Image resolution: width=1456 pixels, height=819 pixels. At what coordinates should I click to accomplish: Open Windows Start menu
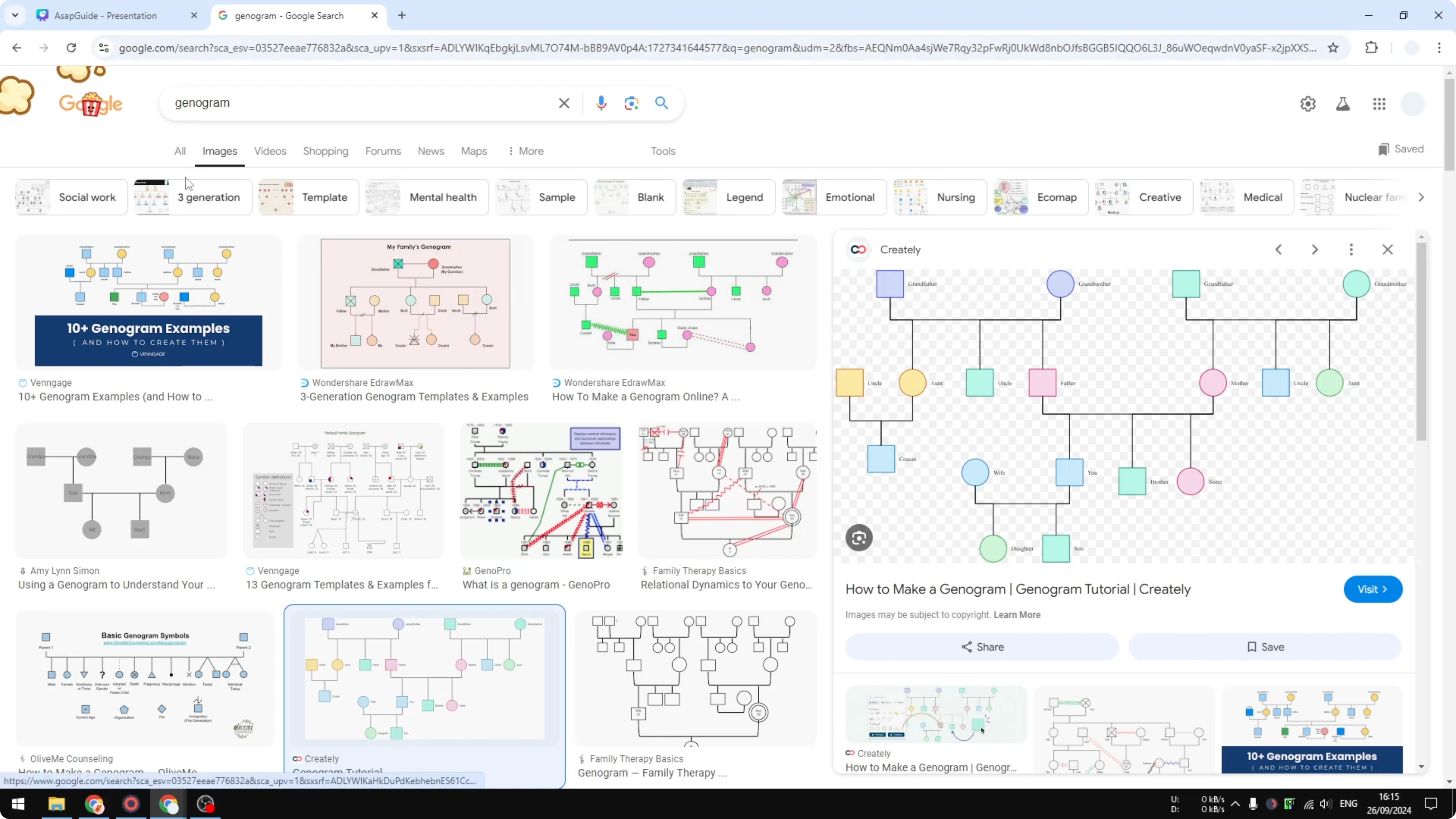coord(18,804)
